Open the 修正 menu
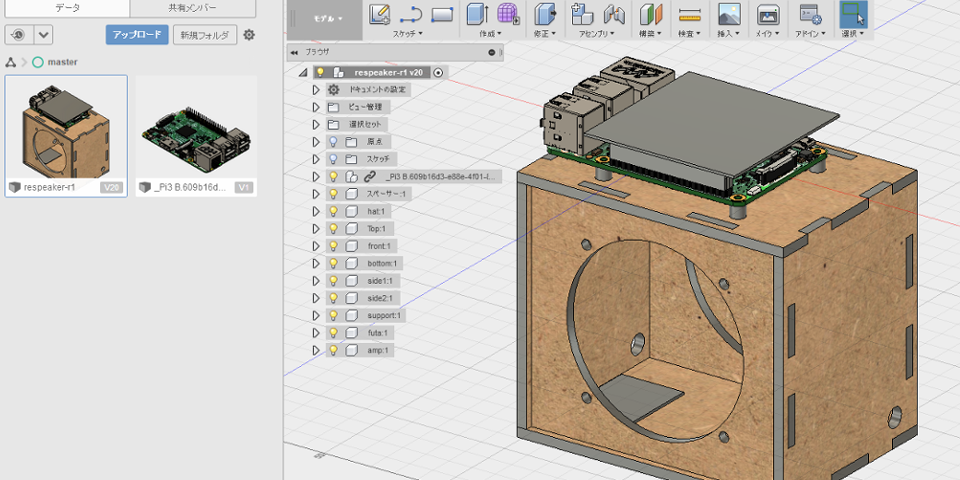 click(545, 34)
